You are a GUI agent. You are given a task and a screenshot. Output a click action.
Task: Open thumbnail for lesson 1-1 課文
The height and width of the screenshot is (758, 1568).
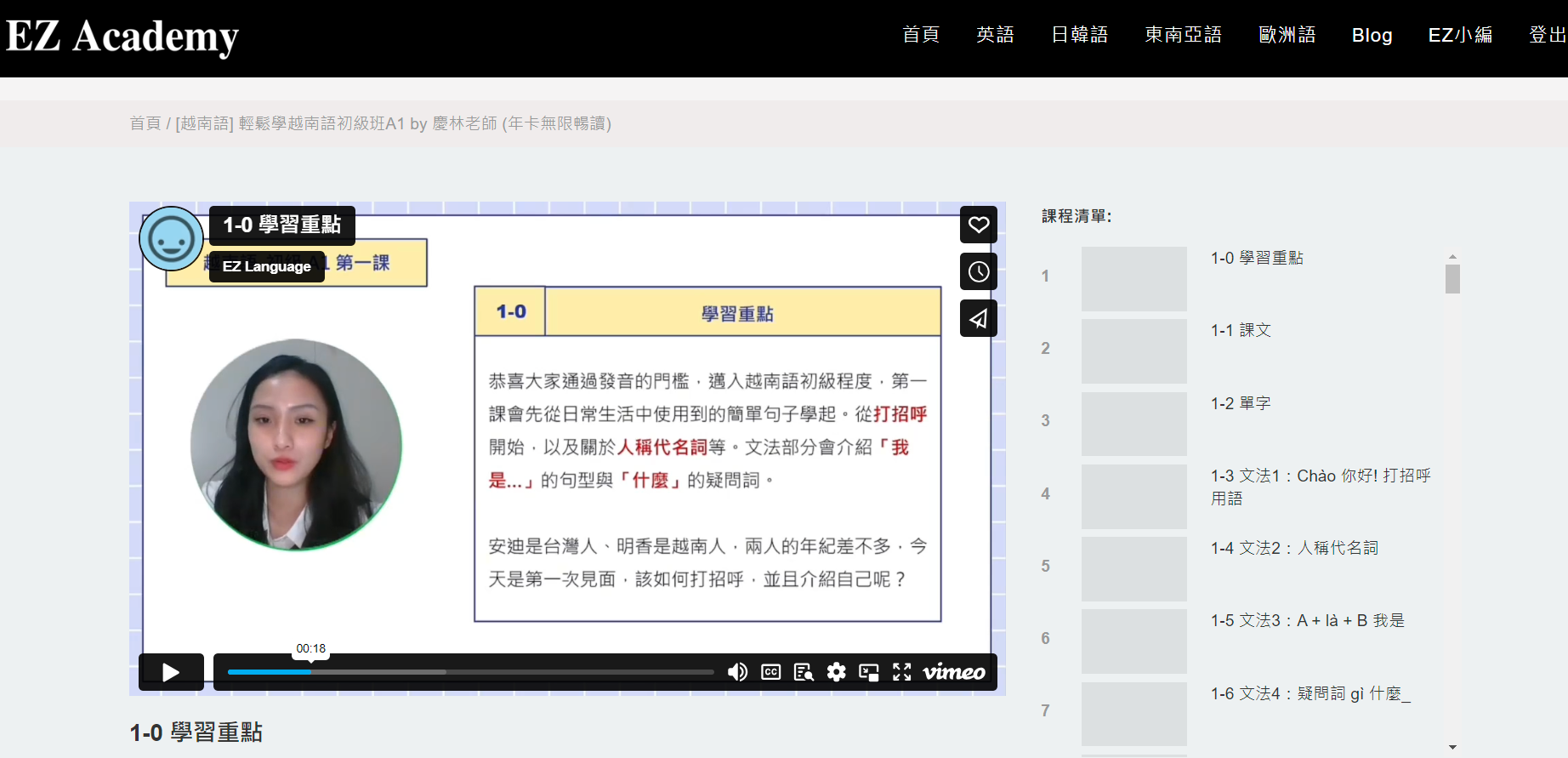pyautogui.click(x=1133, y=351)
